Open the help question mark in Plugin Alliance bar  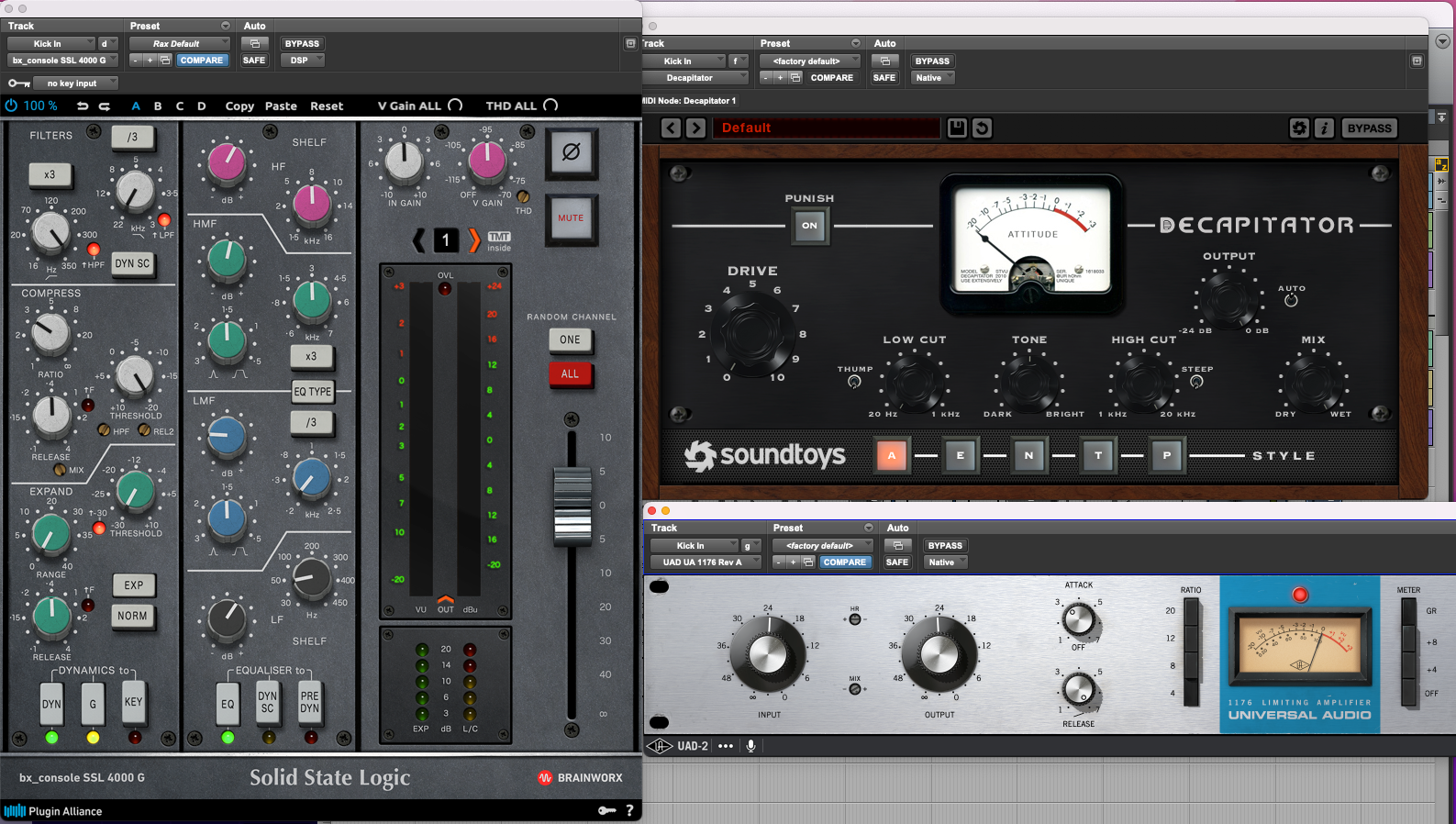click(629, 810)
